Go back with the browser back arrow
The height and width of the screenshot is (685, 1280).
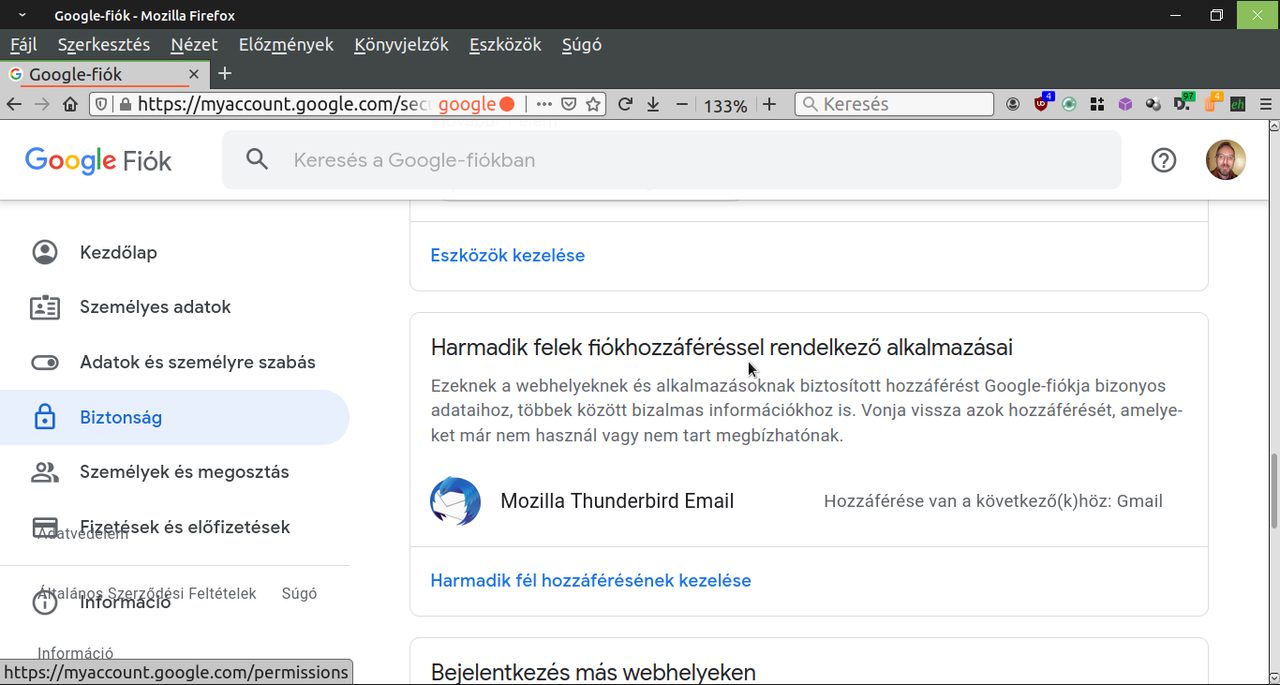(x=14, y=104)
